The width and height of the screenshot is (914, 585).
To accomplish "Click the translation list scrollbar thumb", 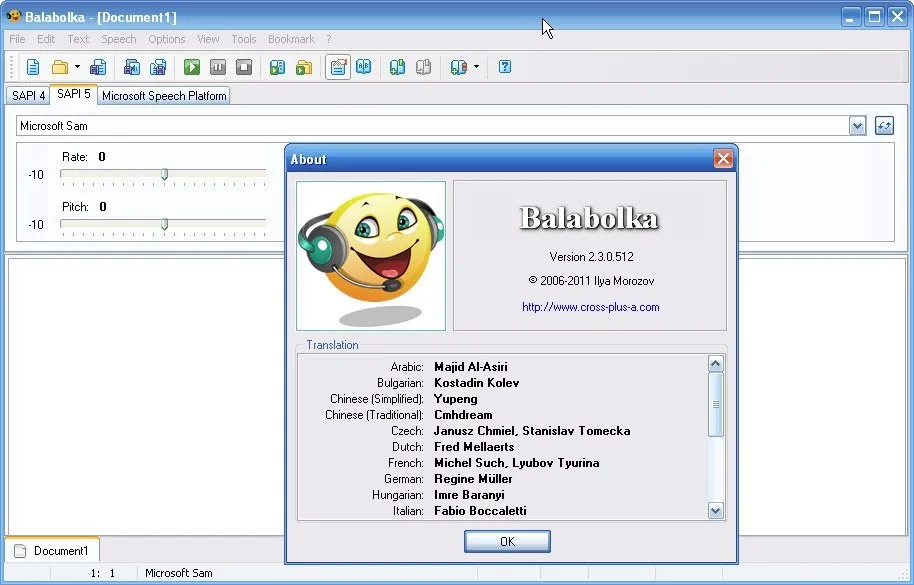I will [715, 404].
